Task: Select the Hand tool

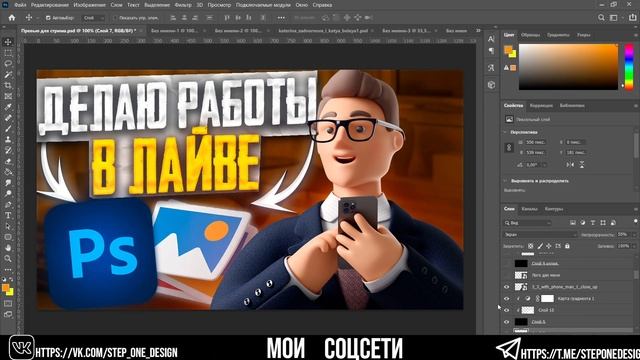Action: 8,248
